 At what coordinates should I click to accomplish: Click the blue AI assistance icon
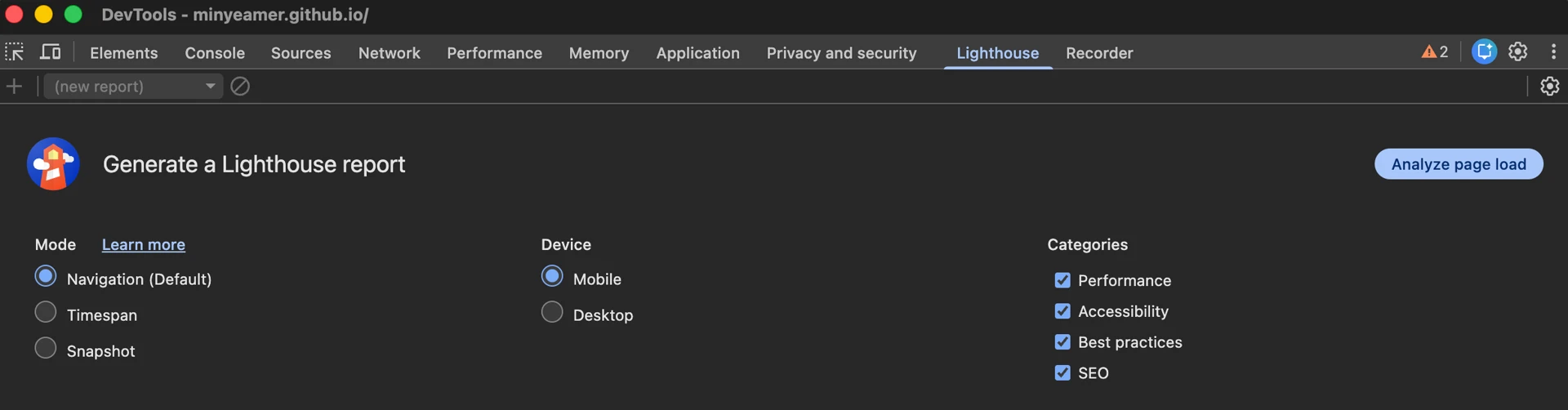1484,51
